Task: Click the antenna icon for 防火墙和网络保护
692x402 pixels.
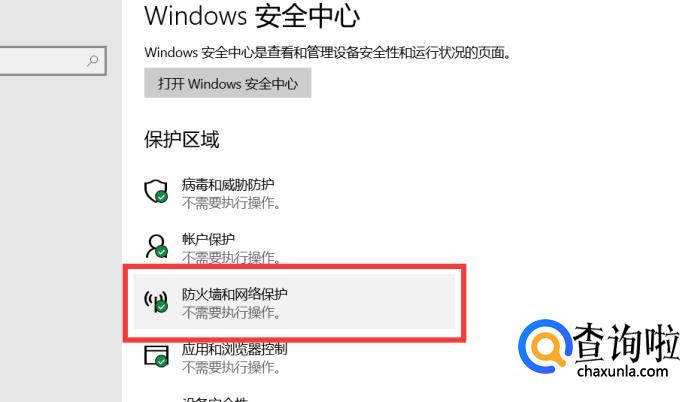Action: point(156,301)
